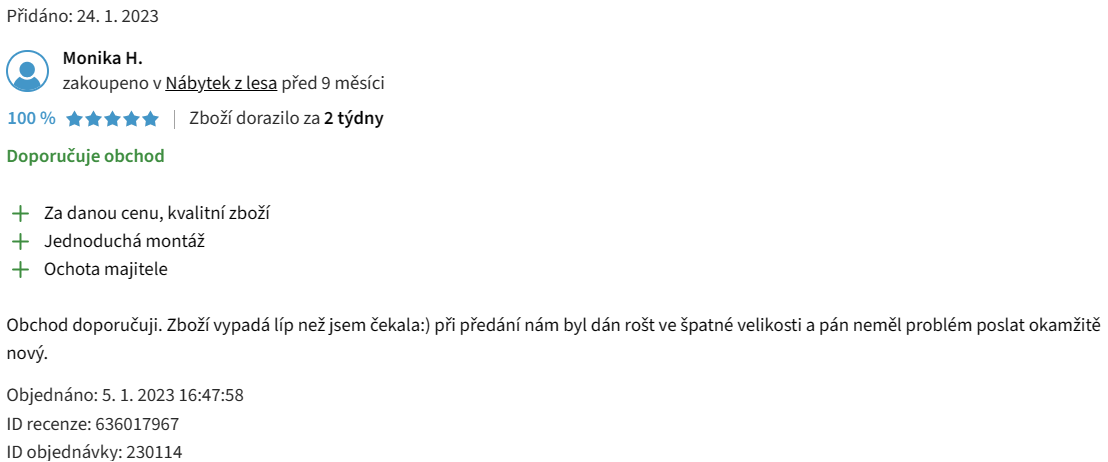Click the third blue rating star

pyautogui.click(x=112, y=119)
